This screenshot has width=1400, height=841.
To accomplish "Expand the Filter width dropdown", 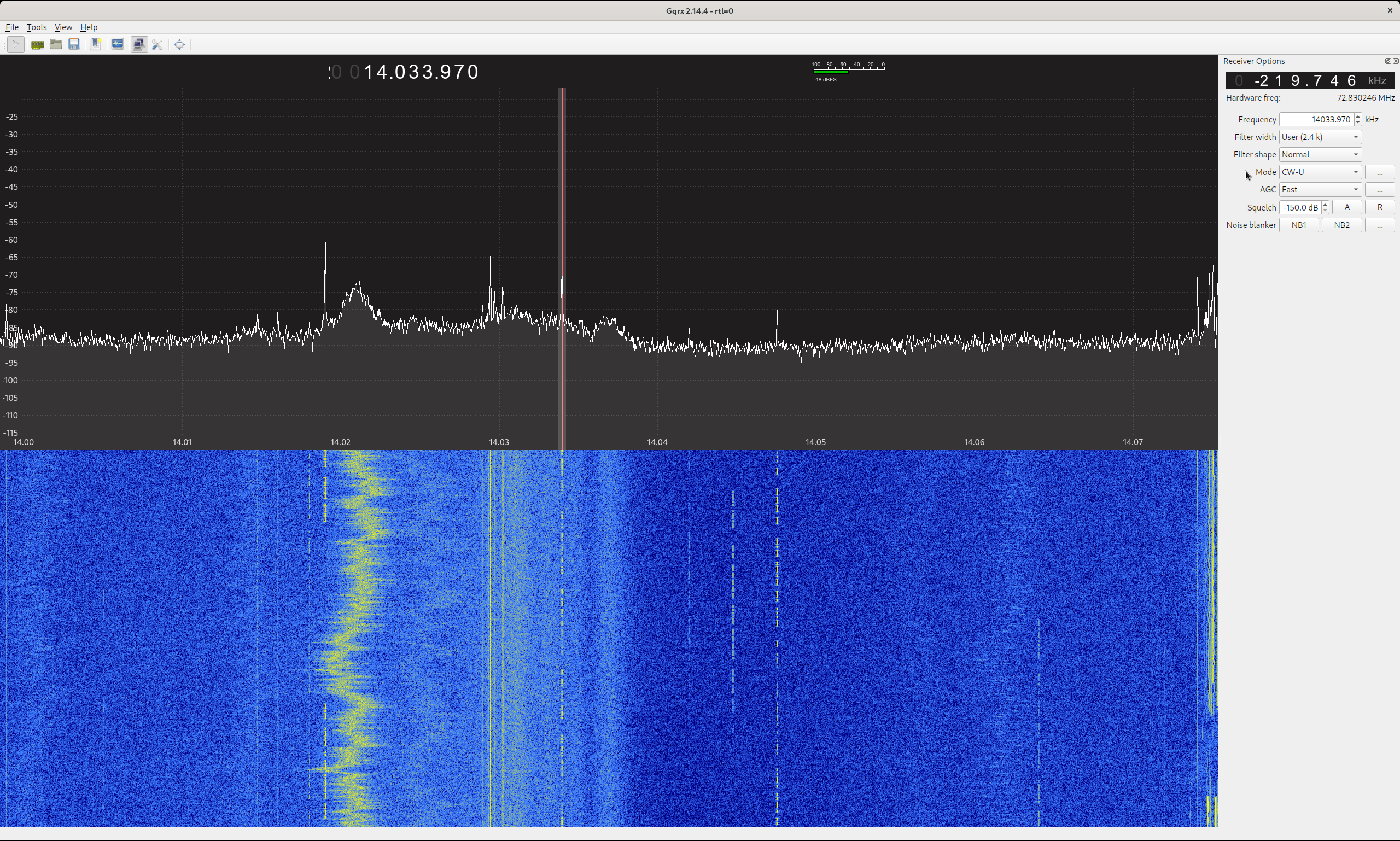I will [1320, 137].
